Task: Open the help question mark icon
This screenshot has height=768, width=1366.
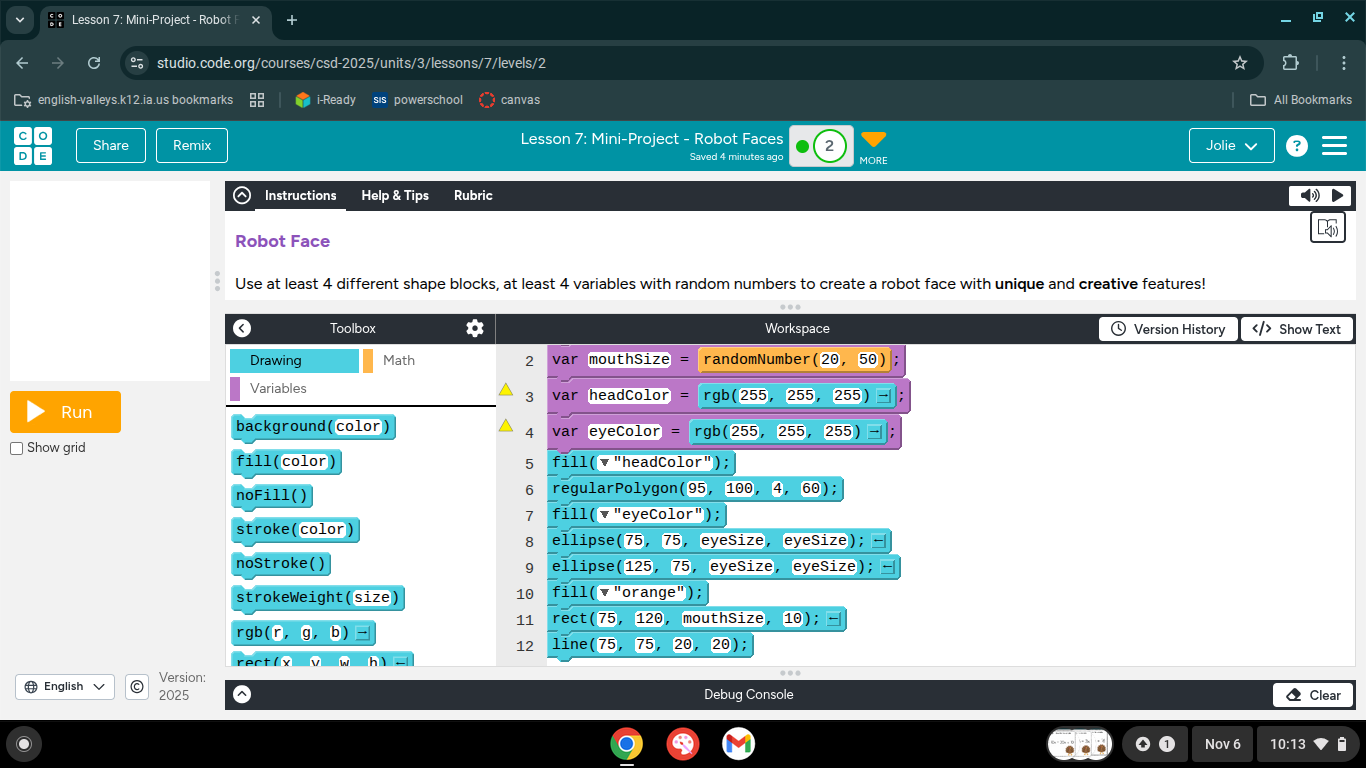Action: 1297,146
